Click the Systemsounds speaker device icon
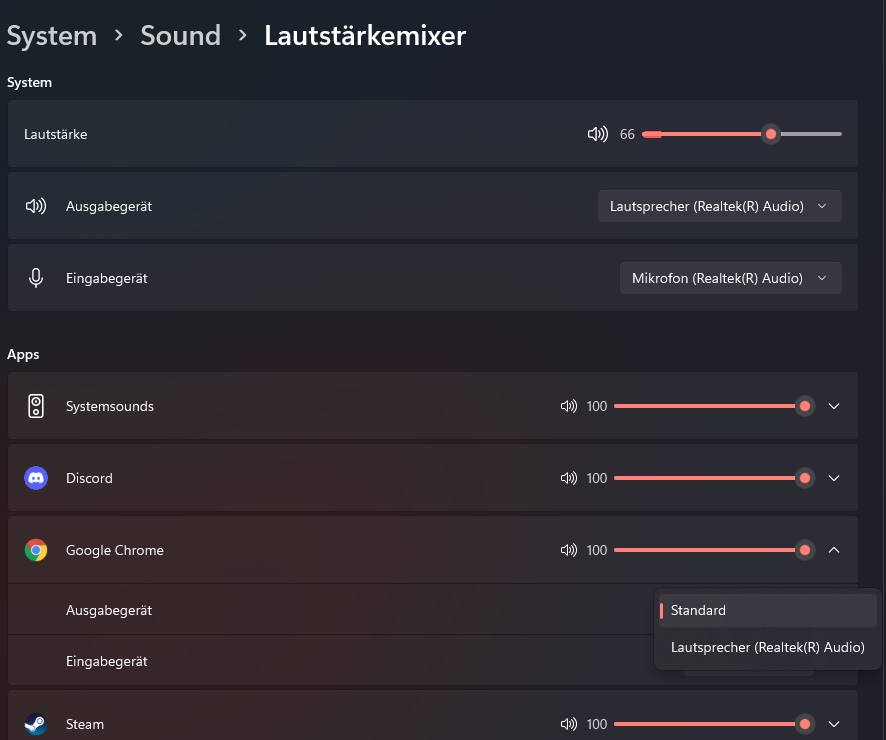 [x=36, y=406]
